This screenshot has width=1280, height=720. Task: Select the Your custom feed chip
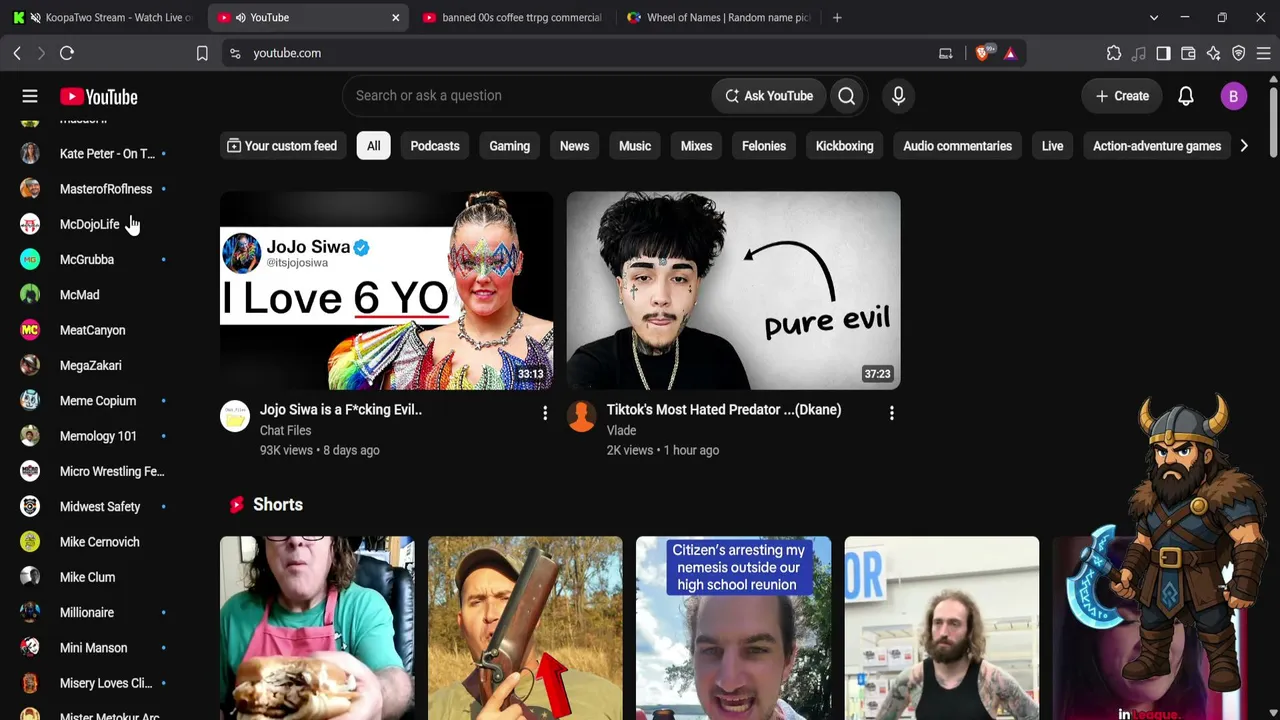(x=282, y=146)
